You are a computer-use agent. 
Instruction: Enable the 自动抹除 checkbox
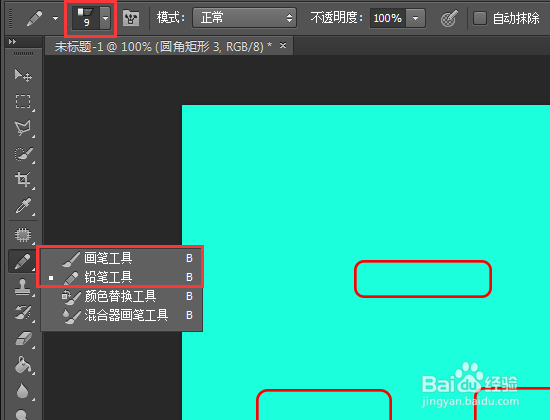click(x=480, y=18)
